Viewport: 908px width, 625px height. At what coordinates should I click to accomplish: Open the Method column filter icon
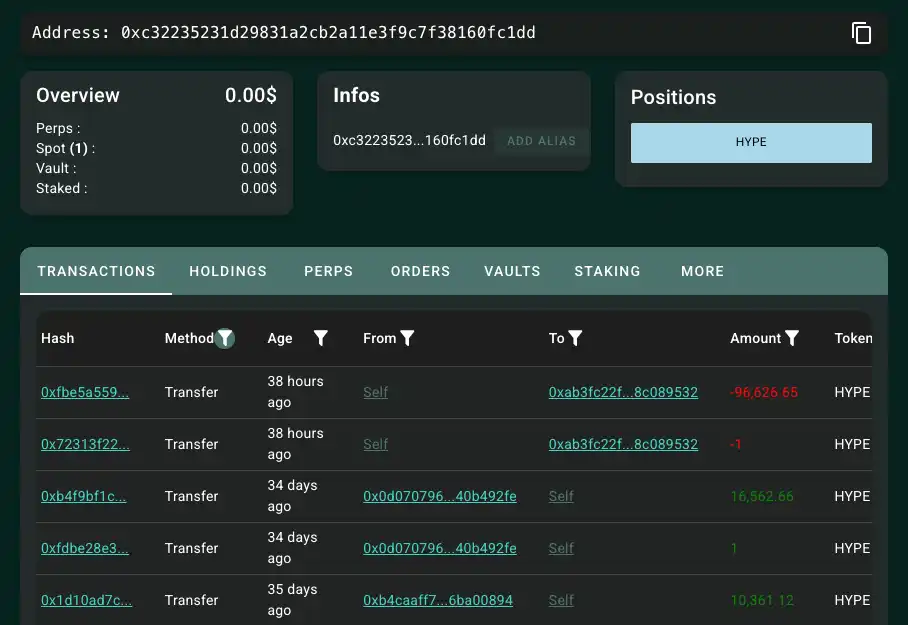coord(226,338)
